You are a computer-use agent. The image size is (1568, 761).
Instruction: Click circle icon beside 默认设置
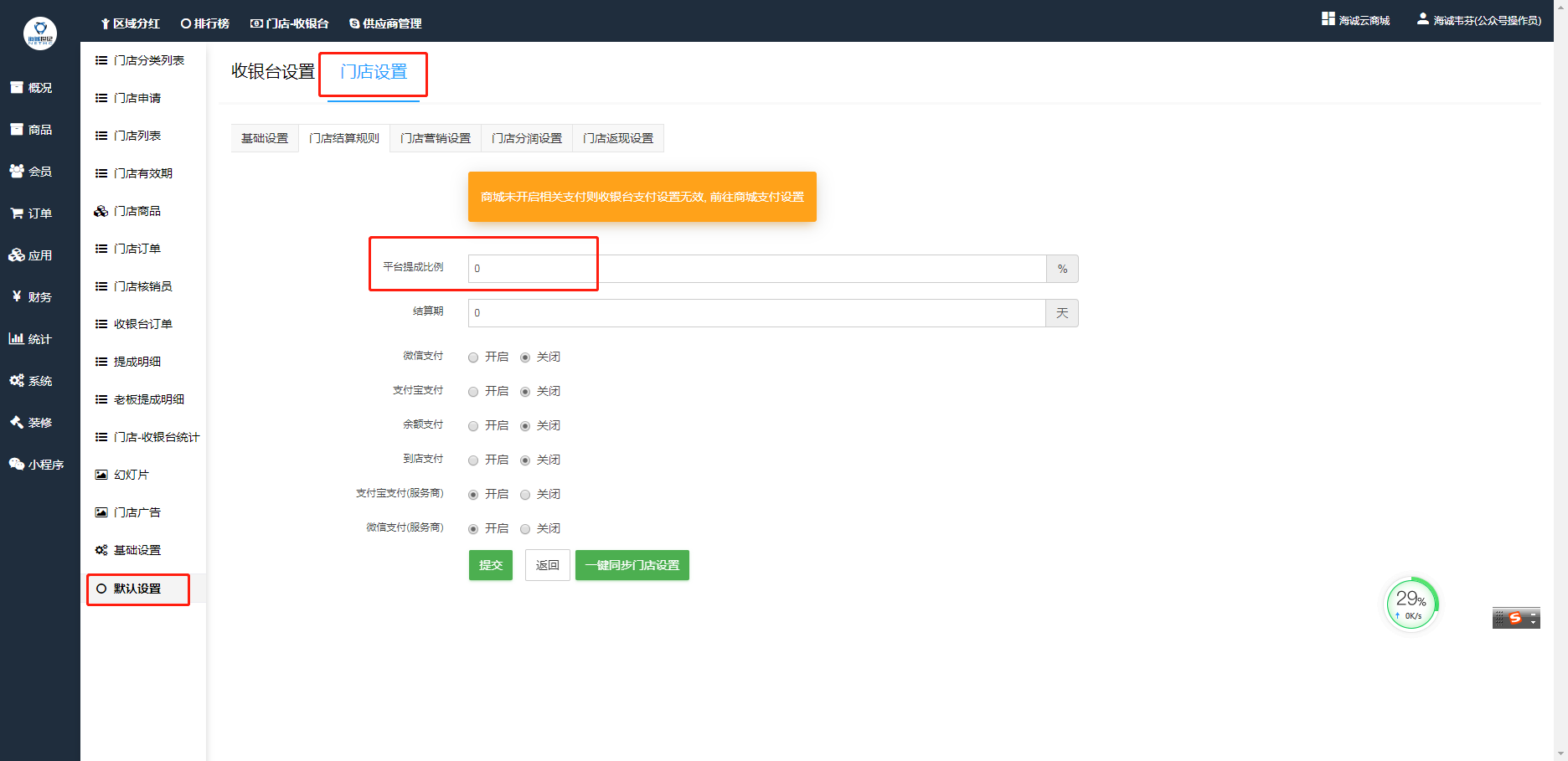[101, 589]
